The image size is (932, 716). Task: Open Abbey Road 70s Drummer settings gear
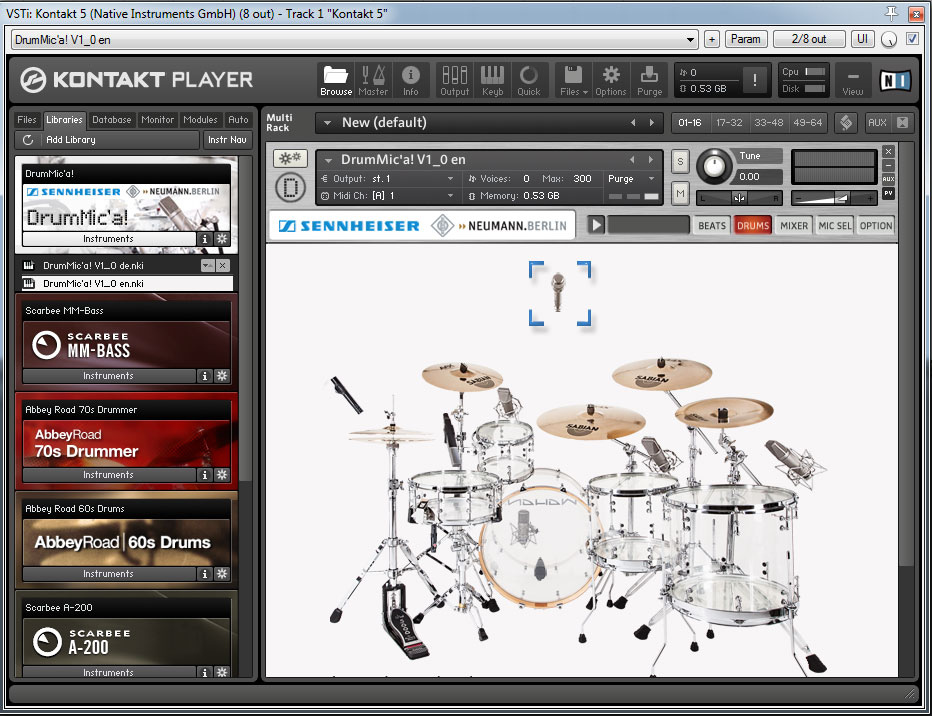pos(222,475)
